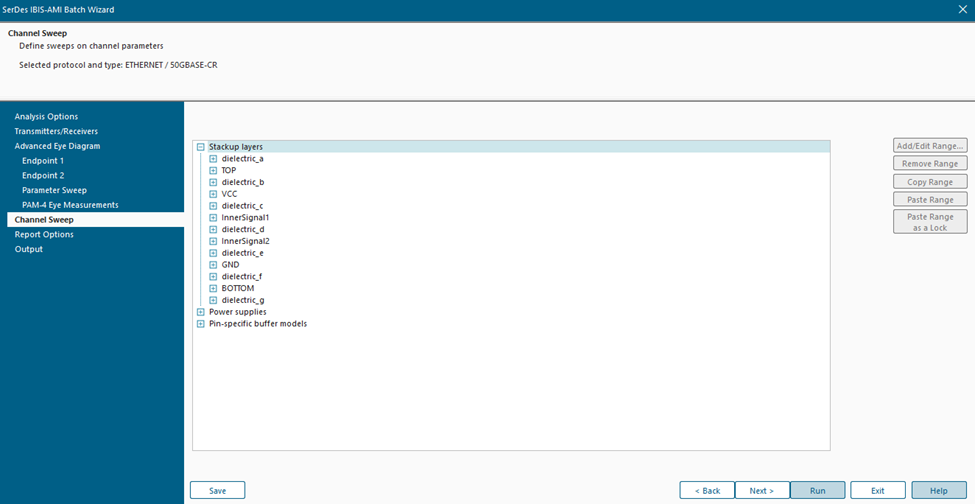This screenshot has width=975, height=504.
Task: Select the dielectric_c tree item
Action: click(243, 206)
